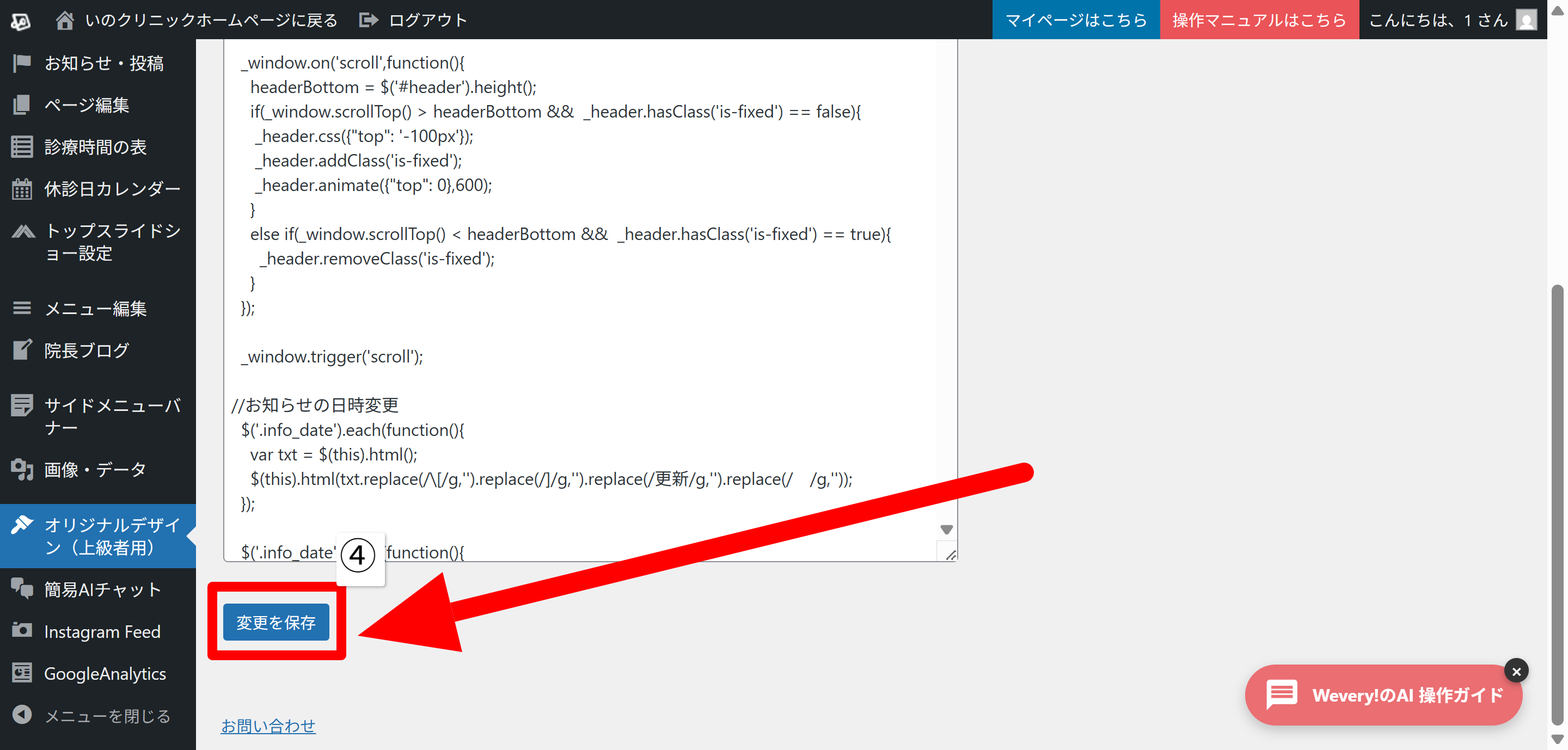Click the 診療時間の表 table icon
This screenshot has width=1568, height=750.
coord(22,146)
